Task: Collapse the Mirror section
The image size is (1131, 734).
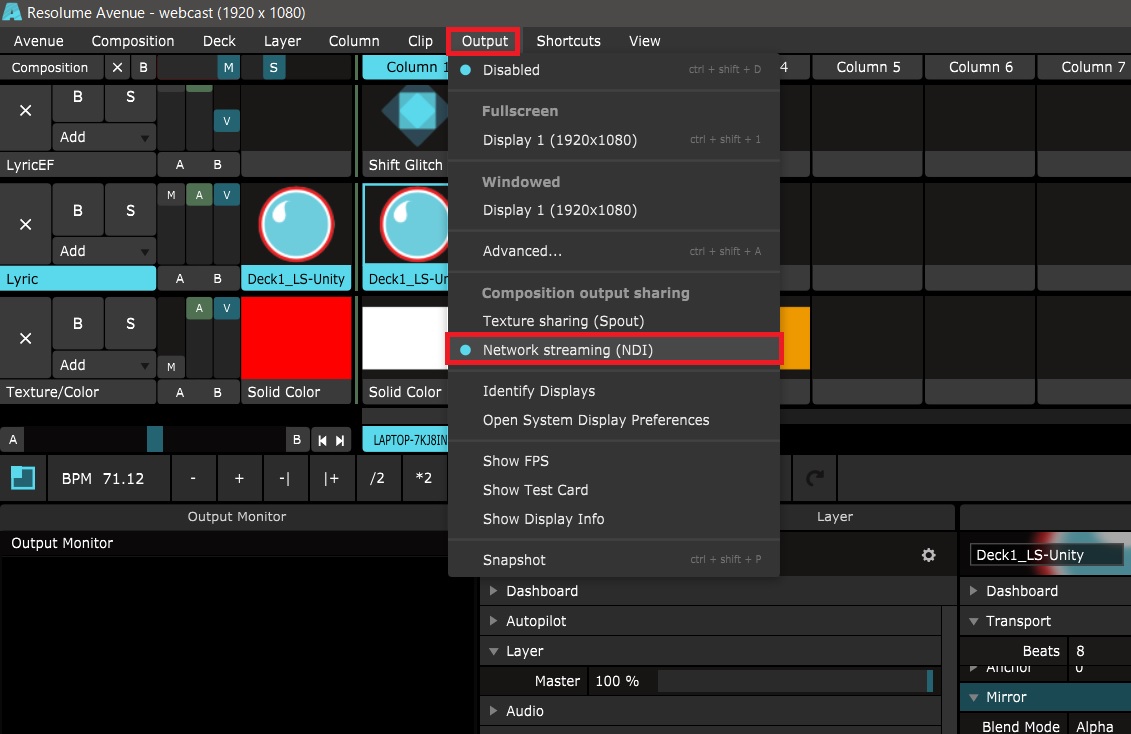Action: pyautogui.click(x=973, y=697)
